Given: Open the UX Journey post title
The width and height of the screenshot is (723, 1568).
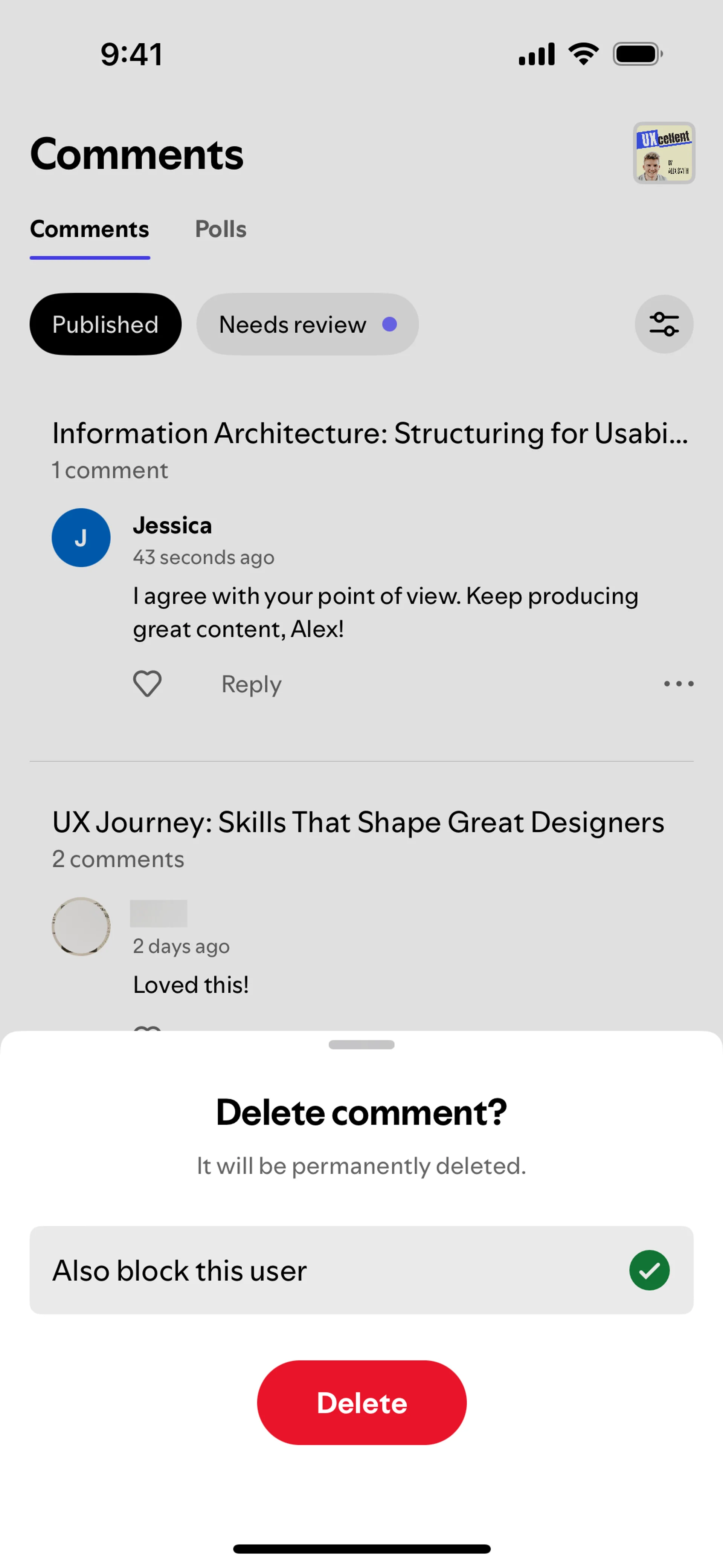Looking at the screenshot, I should click(x=358, y=822).
